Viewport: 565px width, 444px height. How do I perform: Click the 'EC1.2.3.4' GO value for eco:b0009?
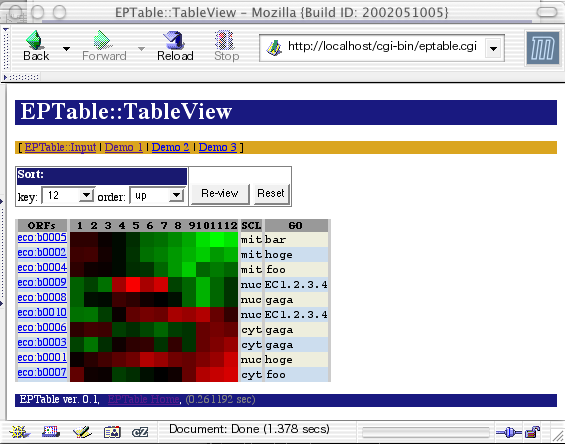[296, 285]
